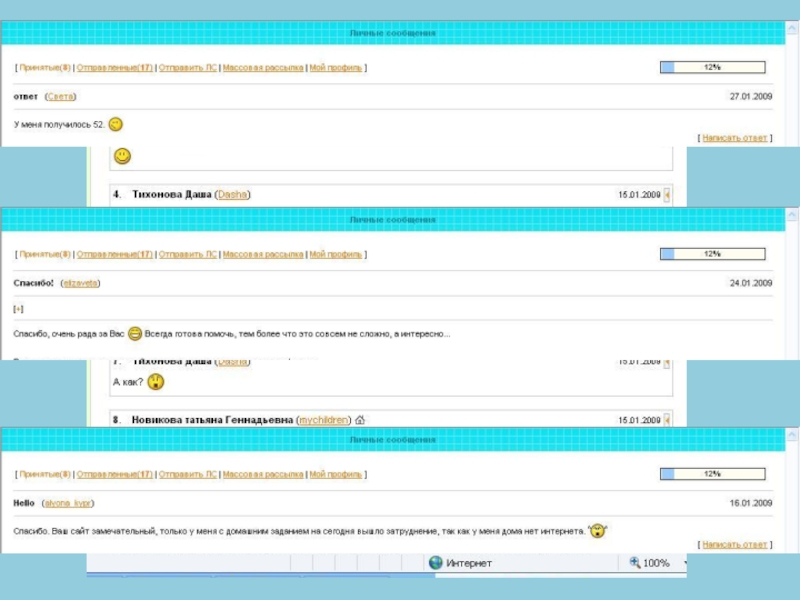Open 'Мой профиль' in the 'Спасибо!' message panel
Screen dimensions: 800x600
[336, 255]
